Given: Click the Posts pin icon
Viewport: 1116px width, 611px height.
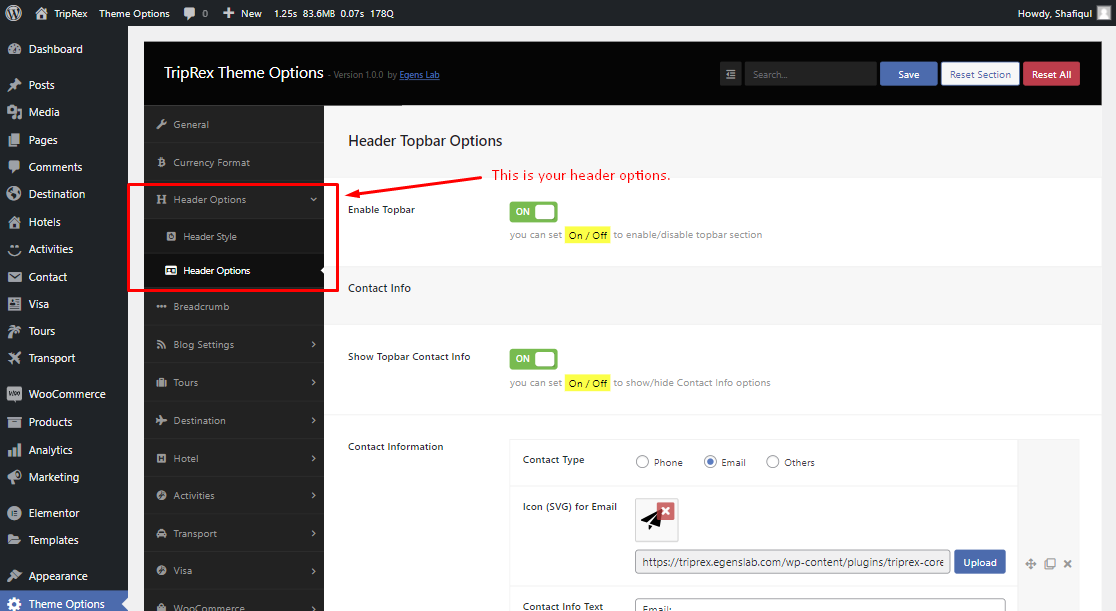Looking at the screenshot, I should pos(14,85).
